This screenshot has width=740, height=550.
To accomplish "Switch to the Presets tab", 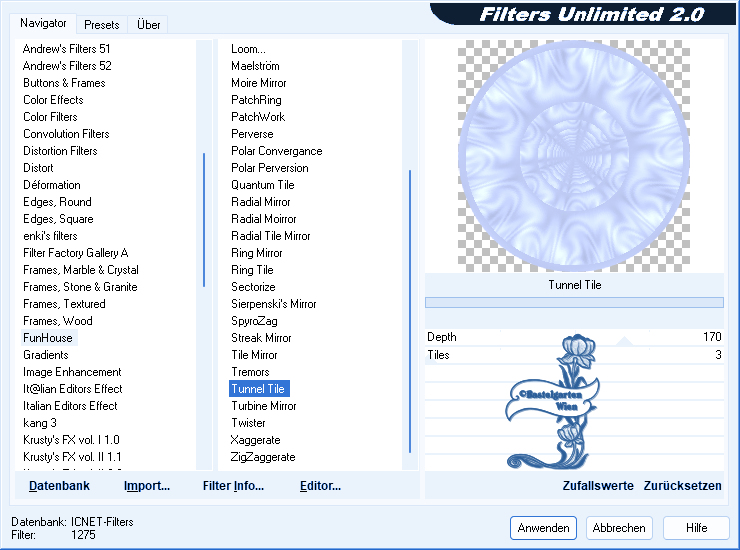I will [102, 24].
